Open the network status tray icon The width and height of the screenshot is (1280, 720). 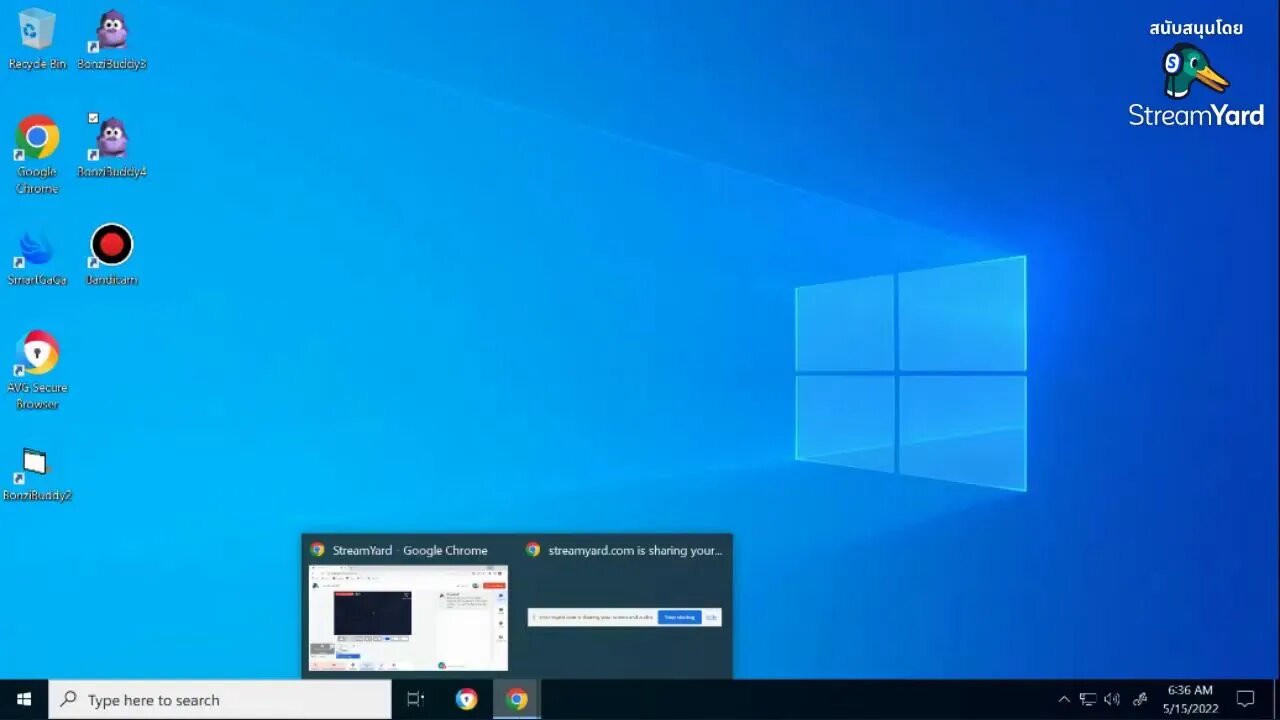1088,700
